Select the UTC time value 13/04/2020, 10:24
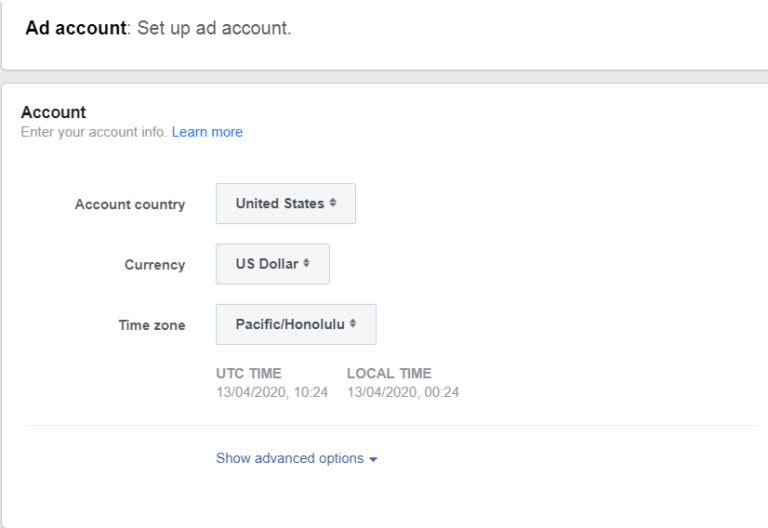768x528 pixels. click(272, 391)
